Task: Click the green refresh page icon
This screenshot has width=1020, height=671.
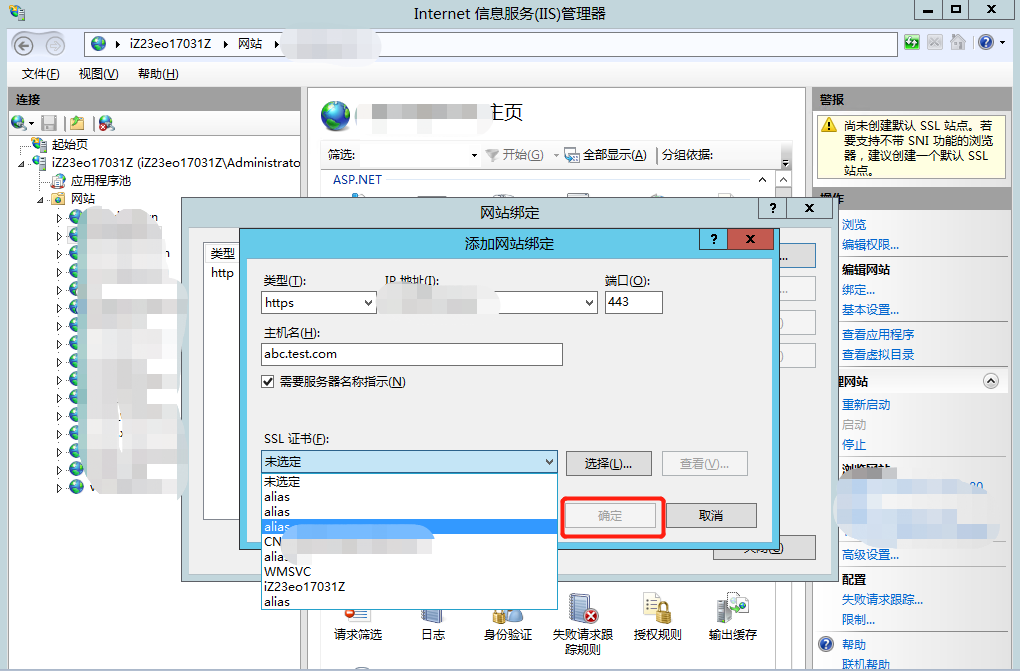Action: coord(912,43)
